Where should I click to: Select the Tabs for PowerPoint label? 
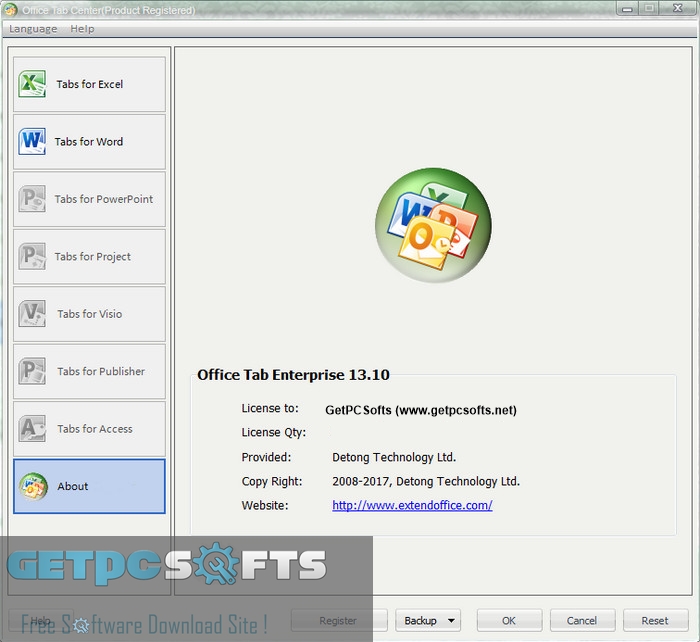(x=104, y=199)
